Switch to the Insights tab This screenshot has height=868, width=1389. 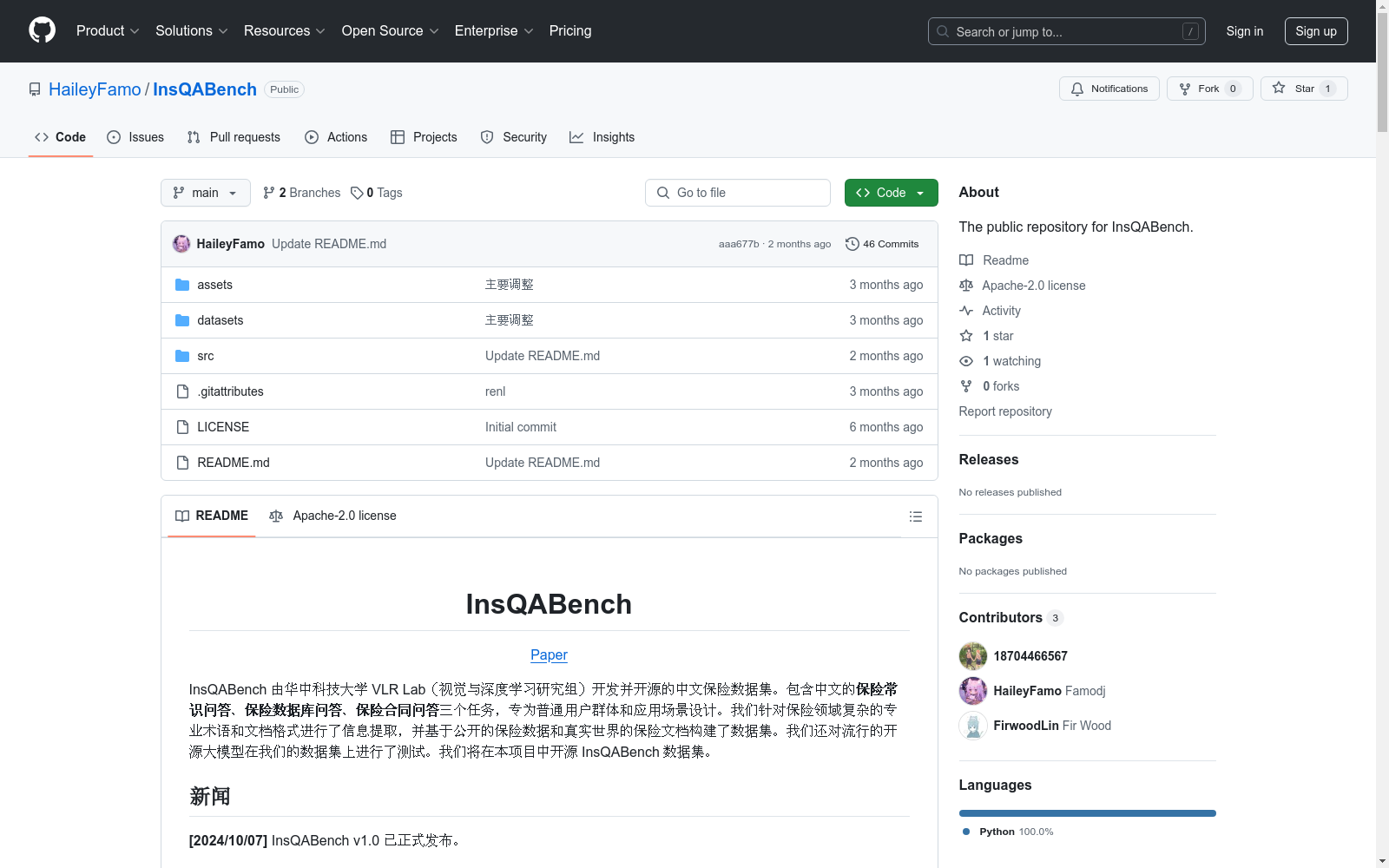click(602, 137)
